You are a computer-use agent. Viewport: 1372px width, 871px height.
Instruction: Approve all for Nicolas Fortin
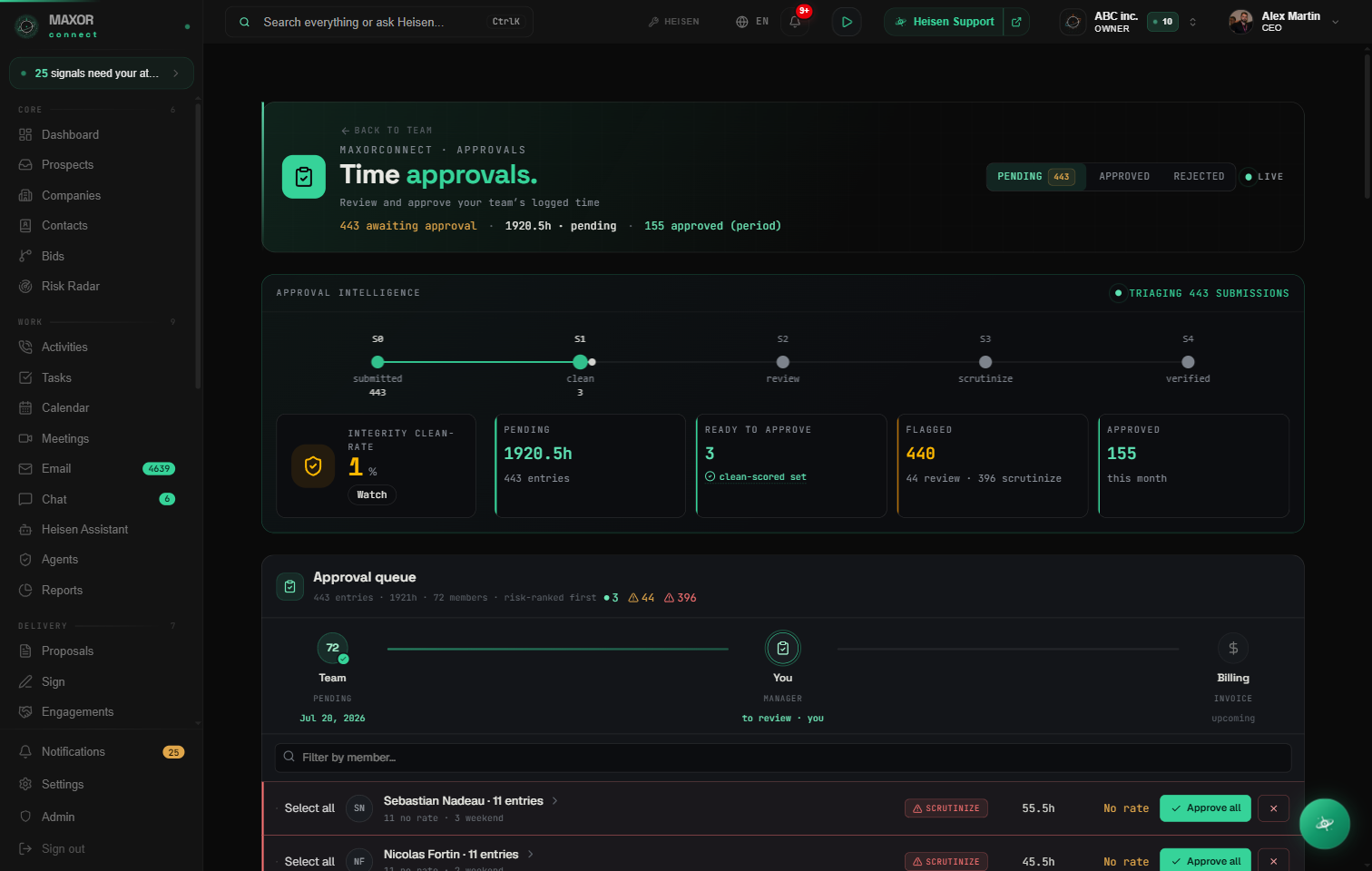click(1205, 861)
